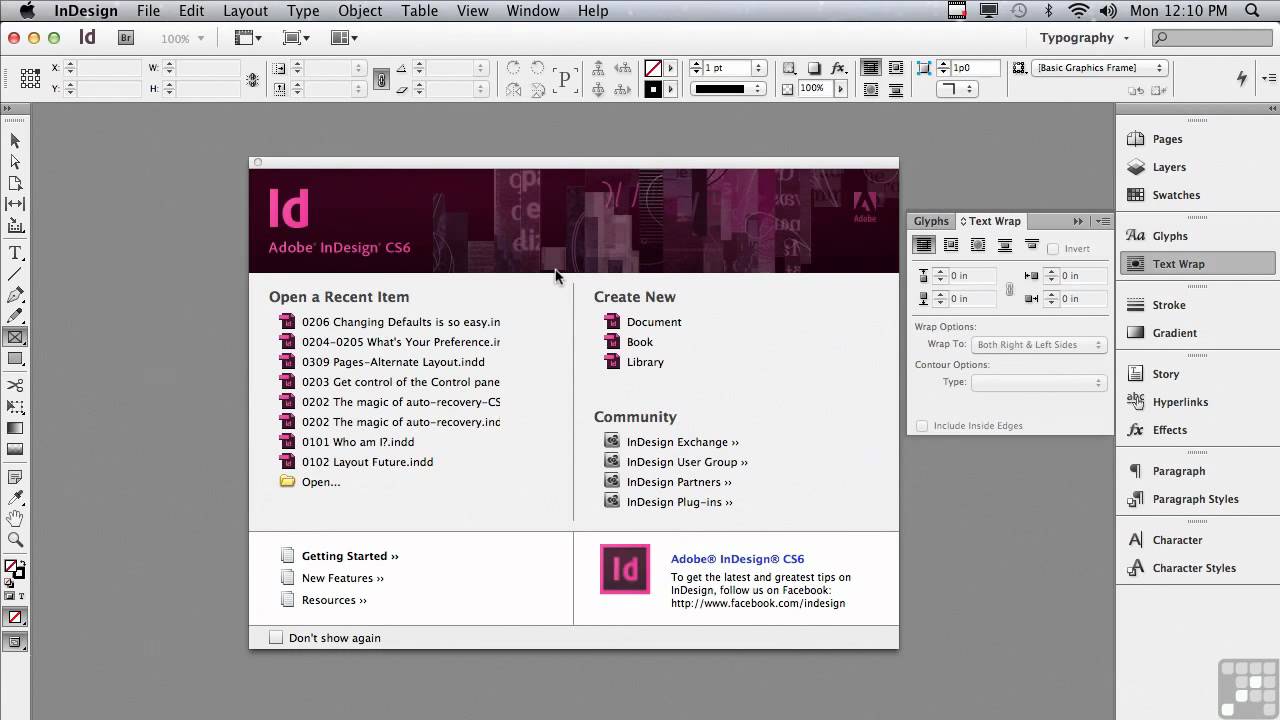Toggle formatting affects text button

[x=21, y=596]
